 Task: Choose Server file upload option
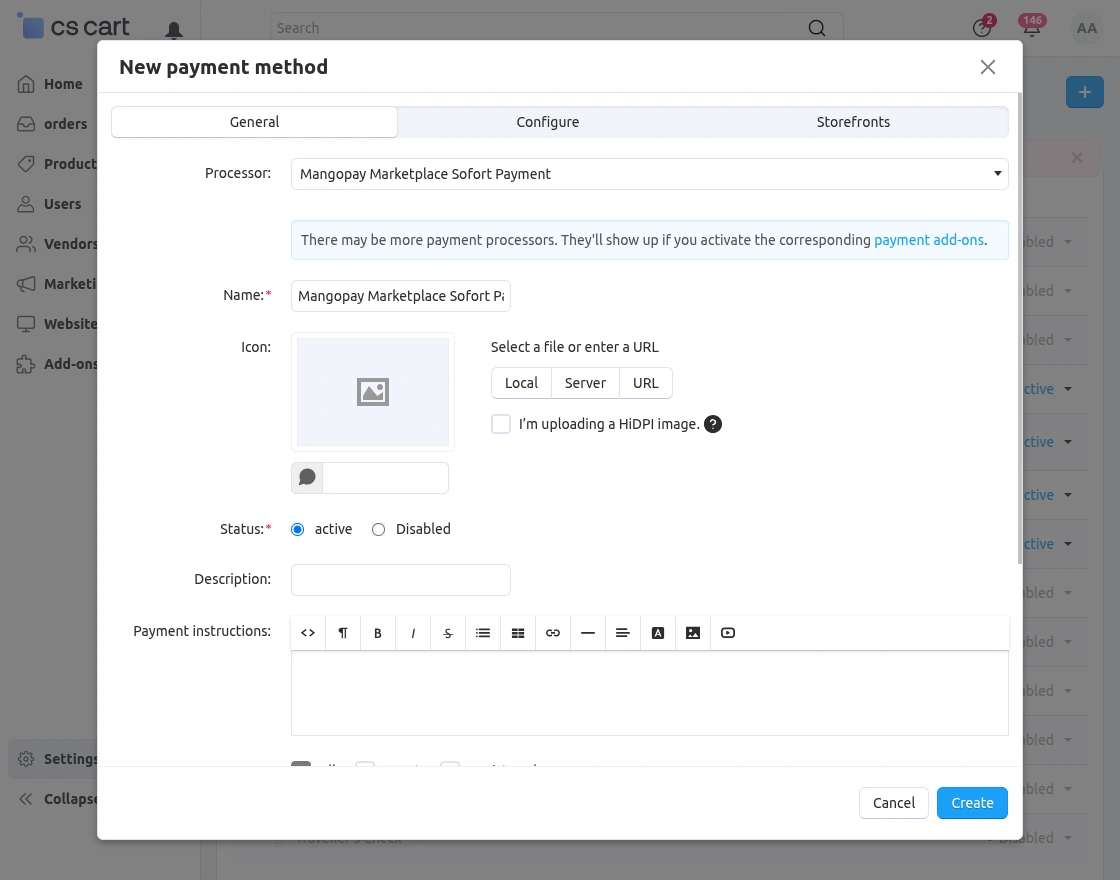pyautogui.click(x=585, y=384)
